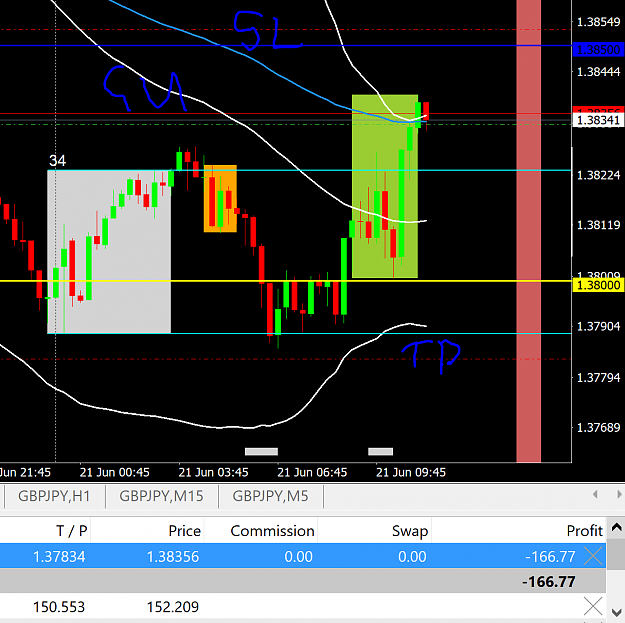Click the 1.37794 price scale value
625x623 pixels.
click(x=599, y=377)
